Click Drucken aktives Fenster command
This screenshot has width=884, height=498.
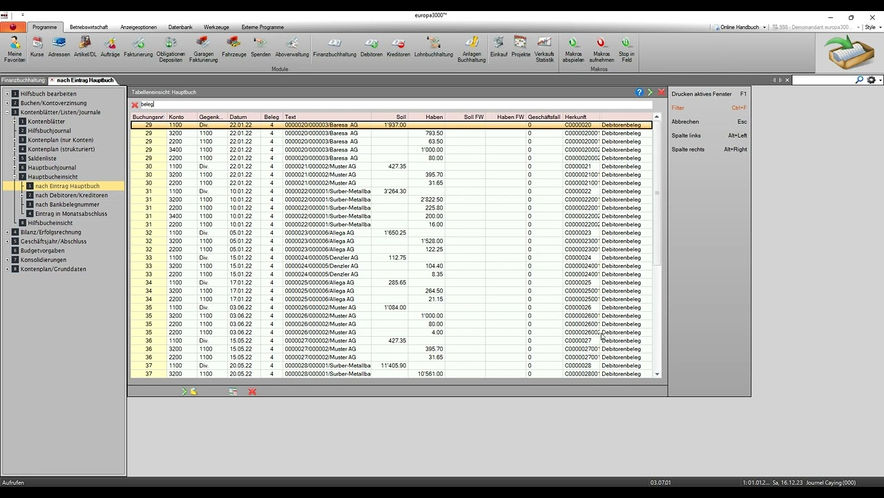click(708, 93)
